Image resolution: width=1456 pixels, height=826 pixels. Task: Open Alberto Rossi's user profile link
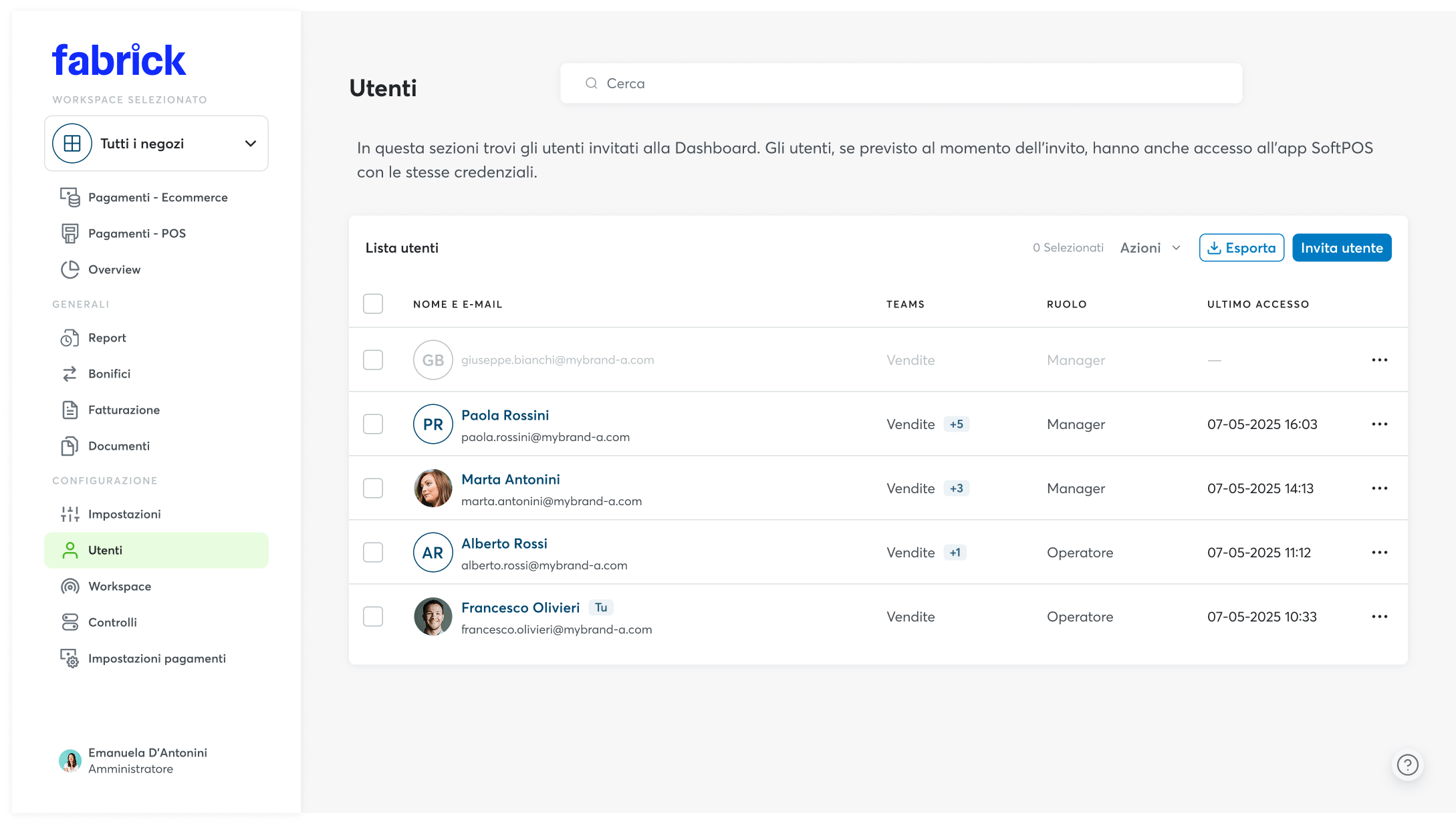(x=505, y=543)
